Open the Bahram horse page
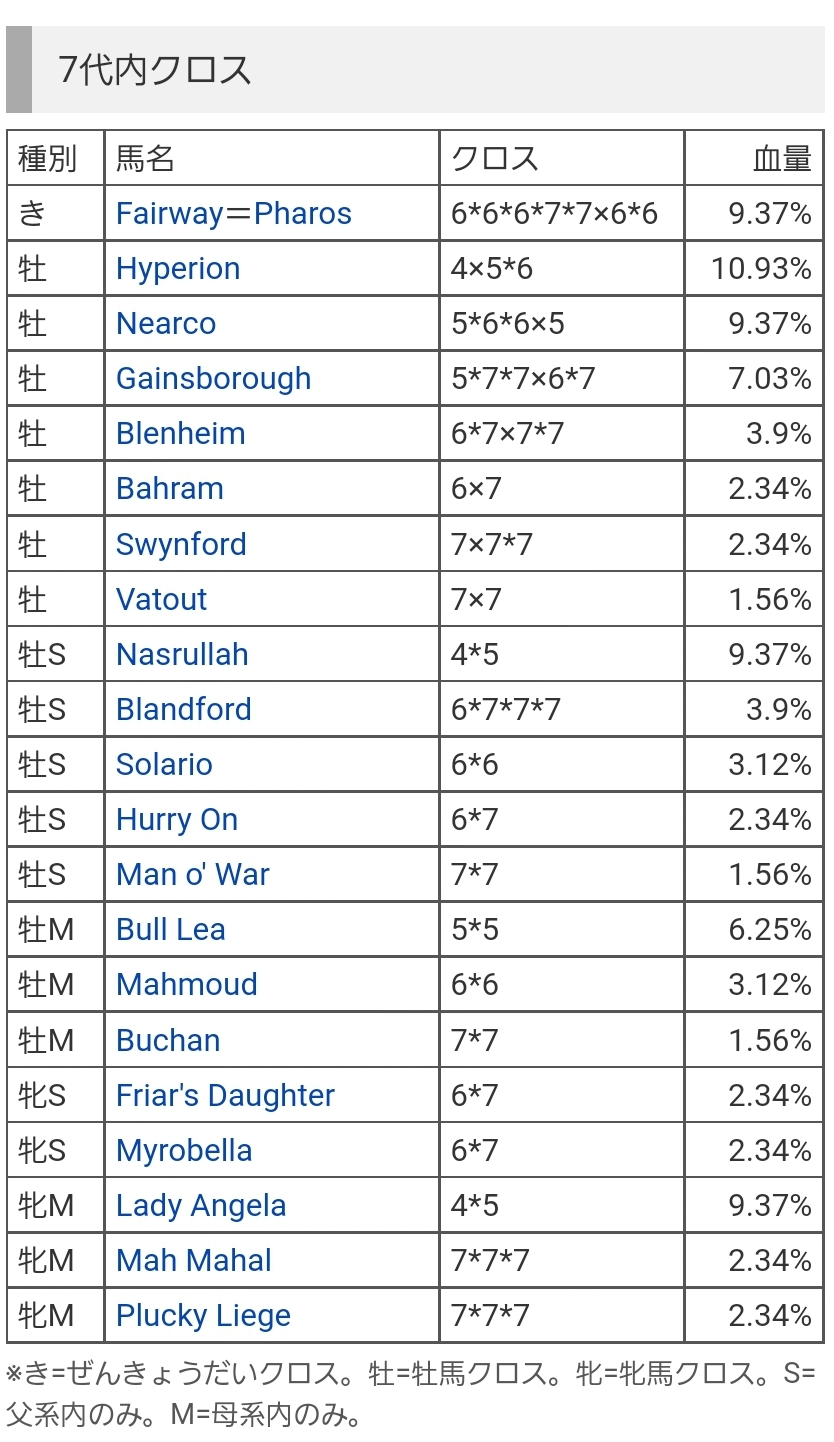This screenshot has height=1442, width=834. tap(170, 489)
